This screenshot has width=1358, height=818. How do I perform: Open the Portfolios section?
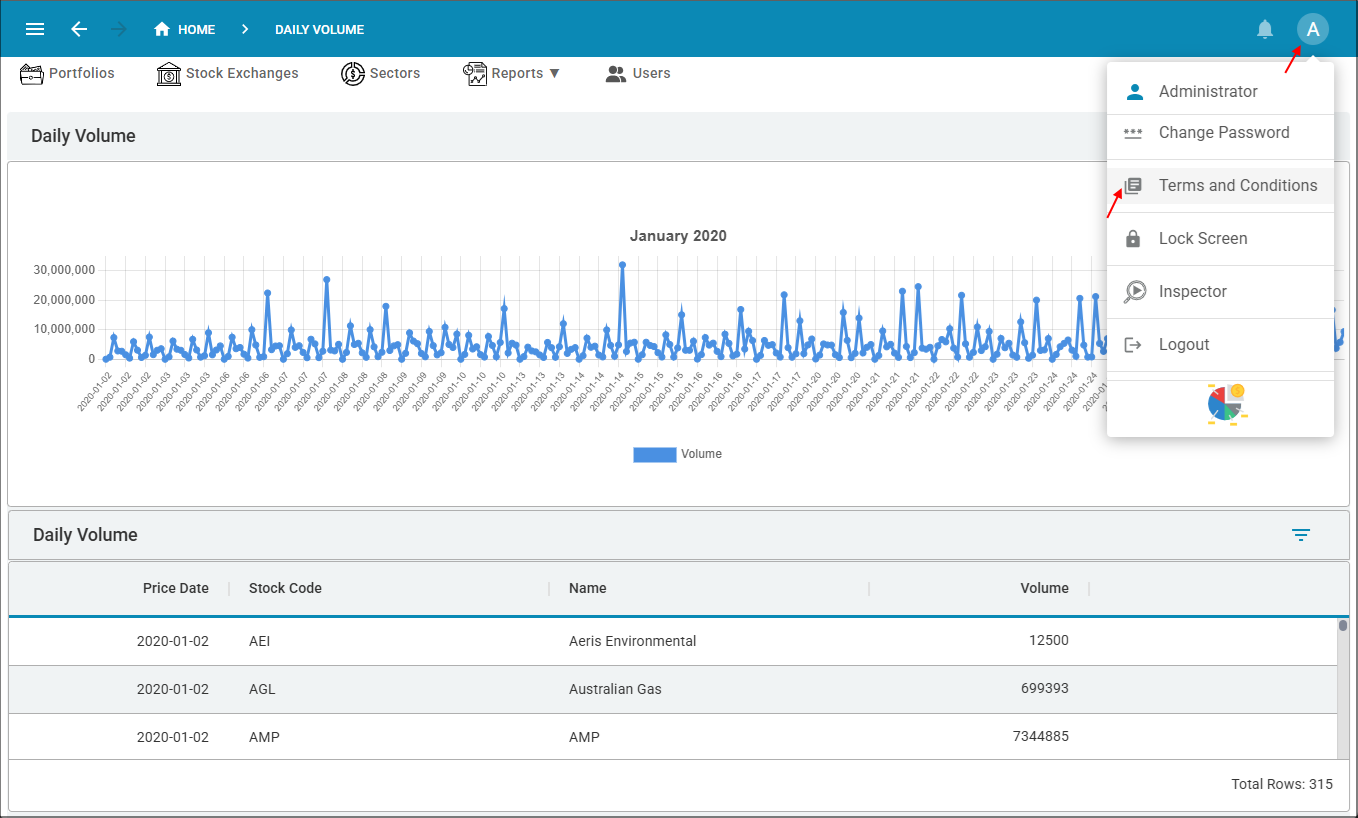pos(68,73)
